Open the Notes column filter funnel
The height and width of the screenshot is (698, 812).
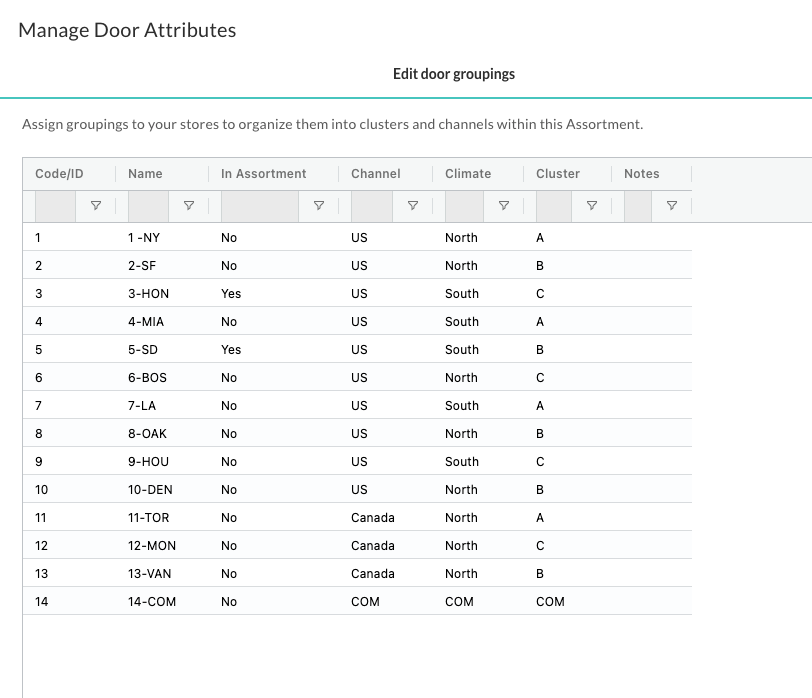671,206
